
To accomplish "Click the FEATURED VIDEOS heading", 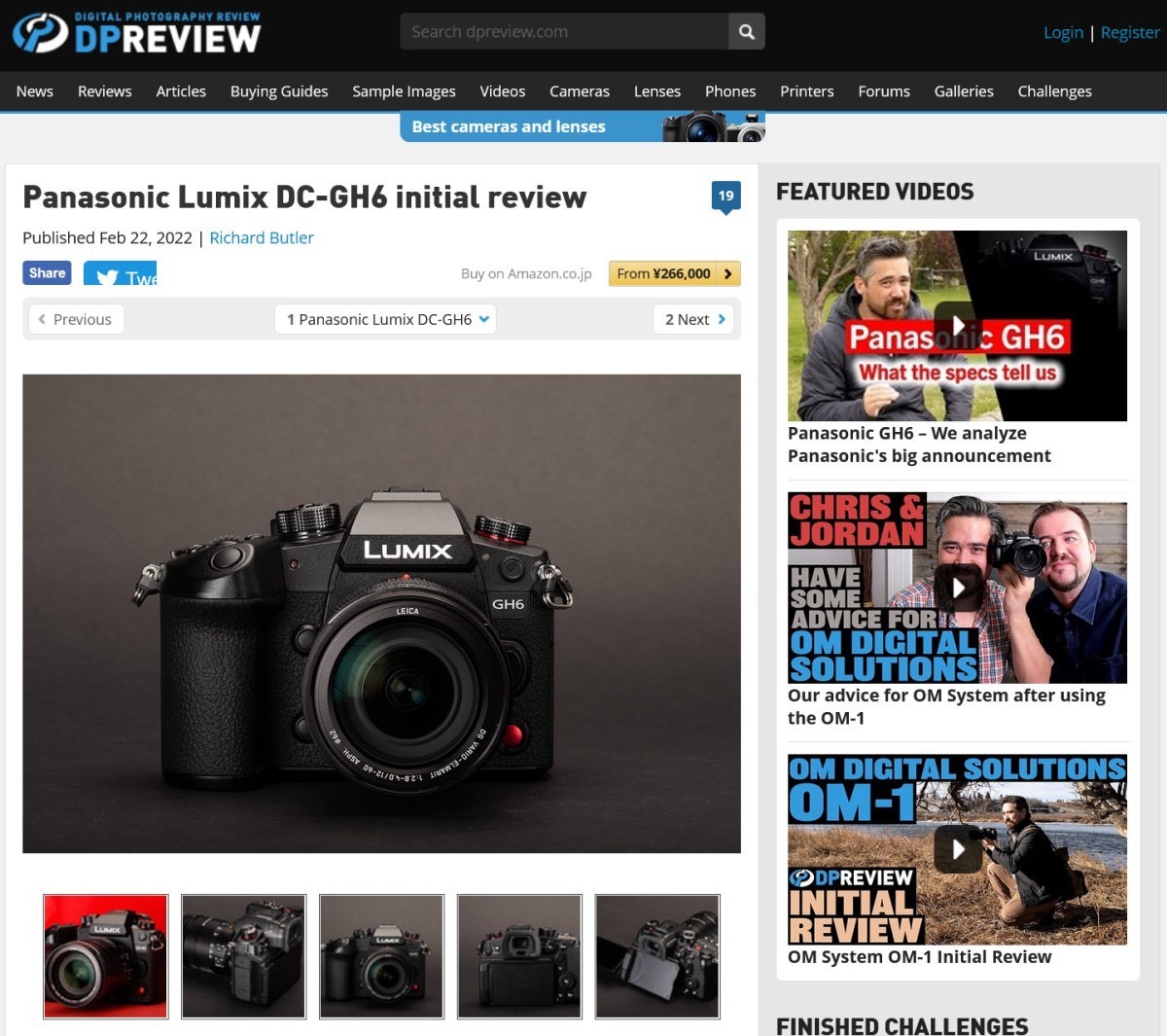I will (874, 192).
